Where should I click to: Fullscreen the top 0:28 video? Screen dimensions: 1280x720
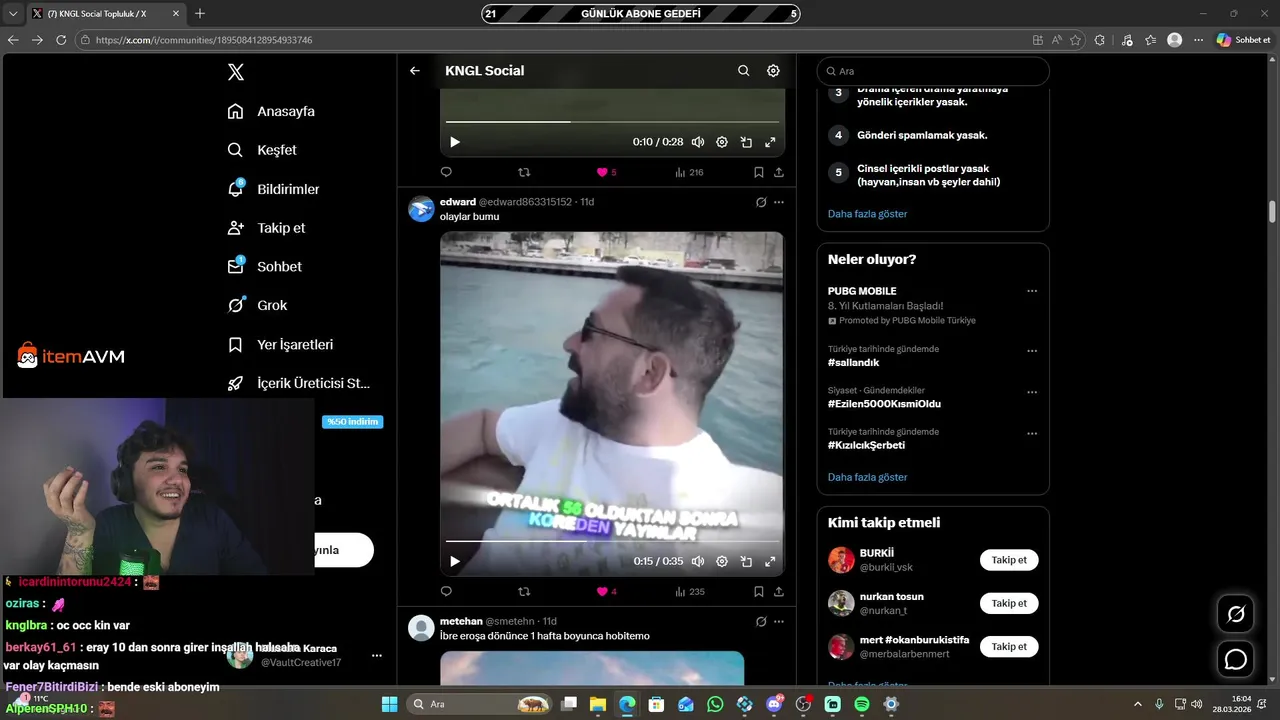click(770, 142)
